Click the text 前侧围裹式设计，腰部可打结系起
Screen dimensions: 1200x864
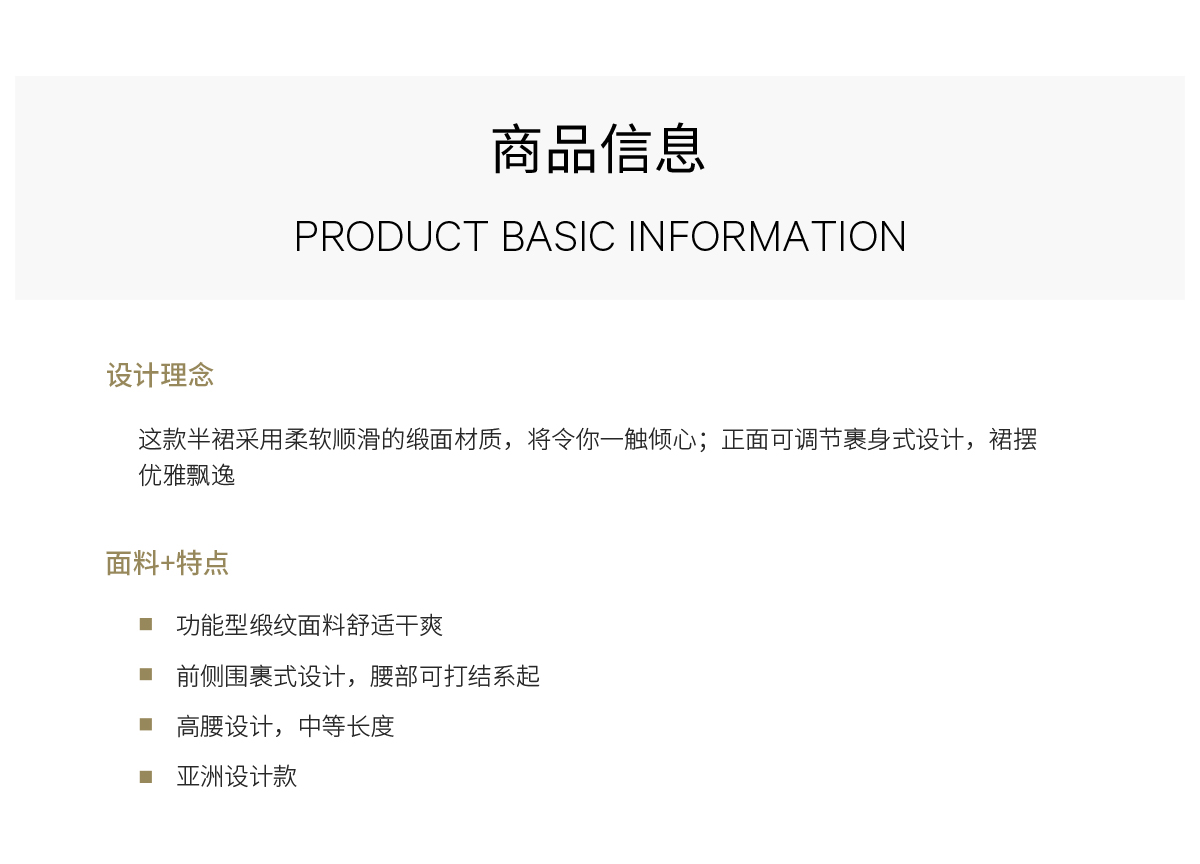(358, 677)
